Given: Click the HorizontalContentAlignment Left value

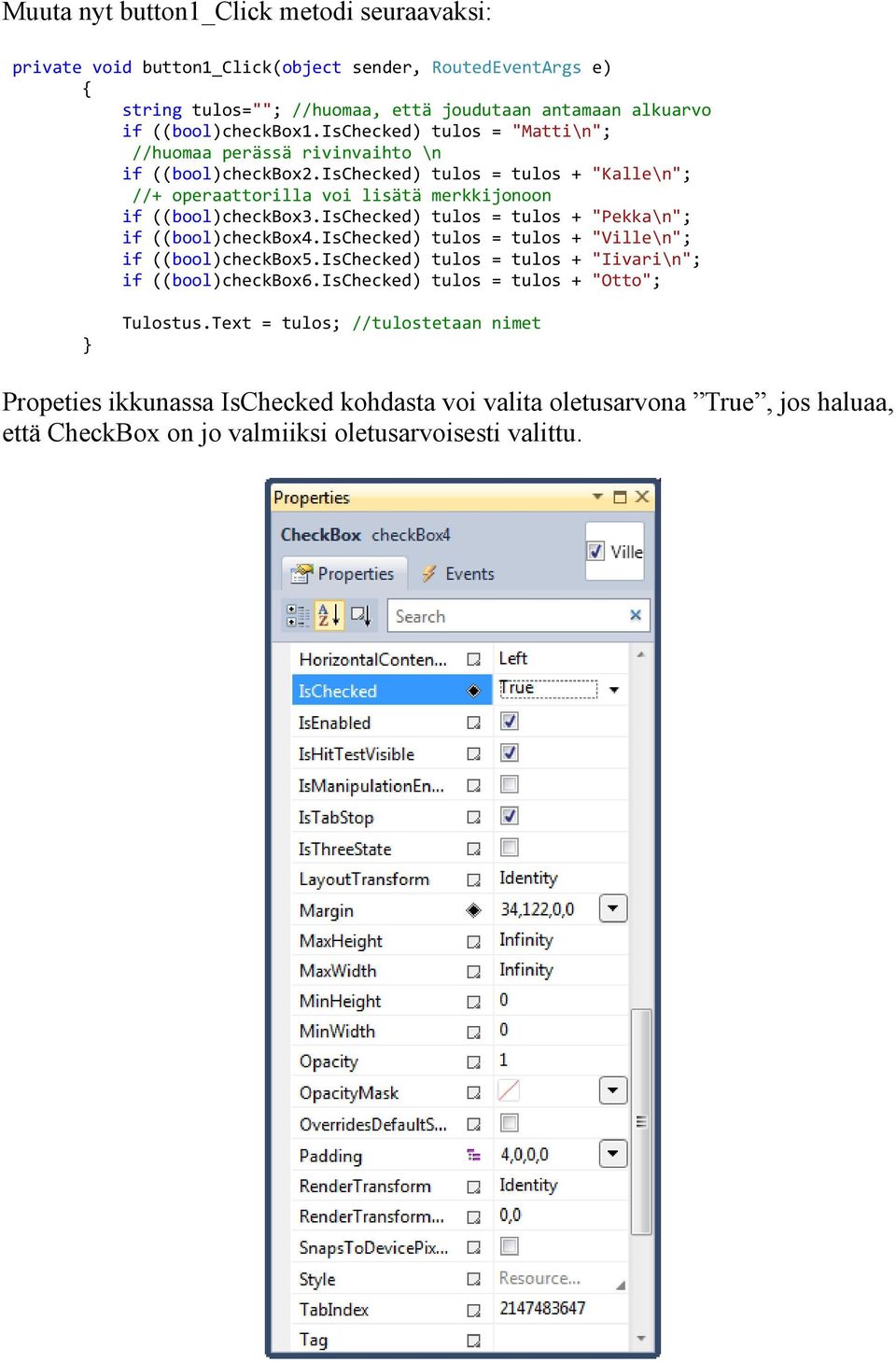Looking at the screenshot, I should click(x=512, y=658).
